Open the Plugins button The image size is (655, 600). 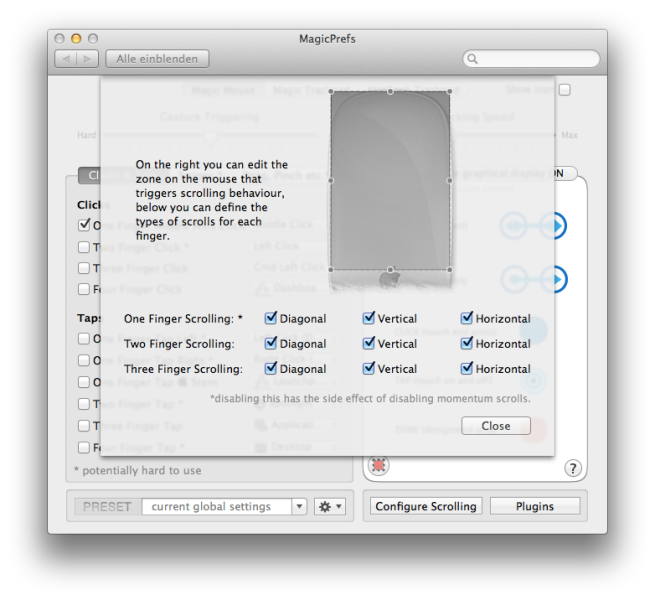535,506
